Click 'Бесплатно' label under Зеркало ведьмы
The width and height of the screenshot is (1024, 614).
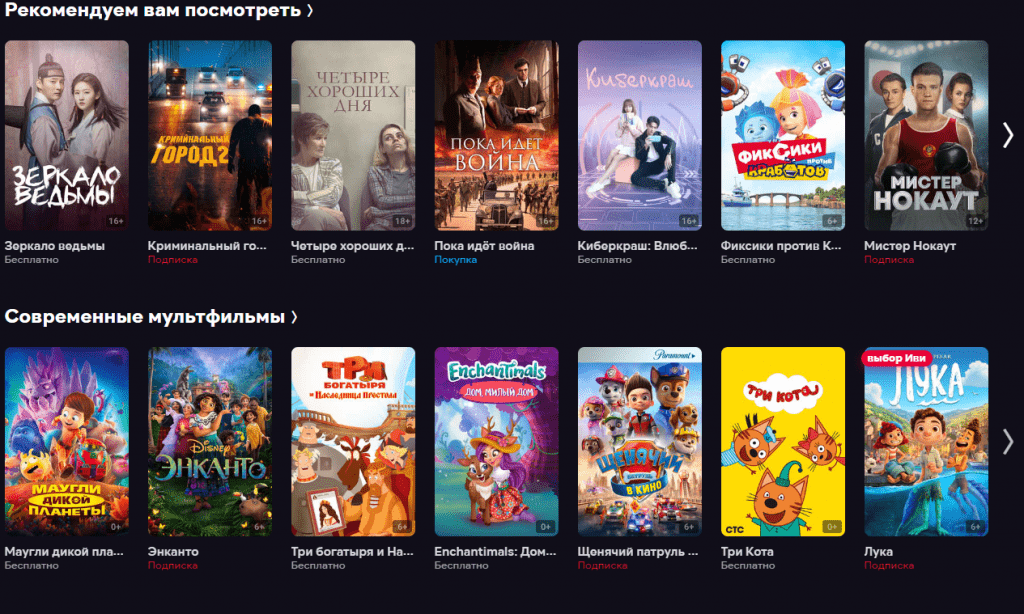[31, 260]
